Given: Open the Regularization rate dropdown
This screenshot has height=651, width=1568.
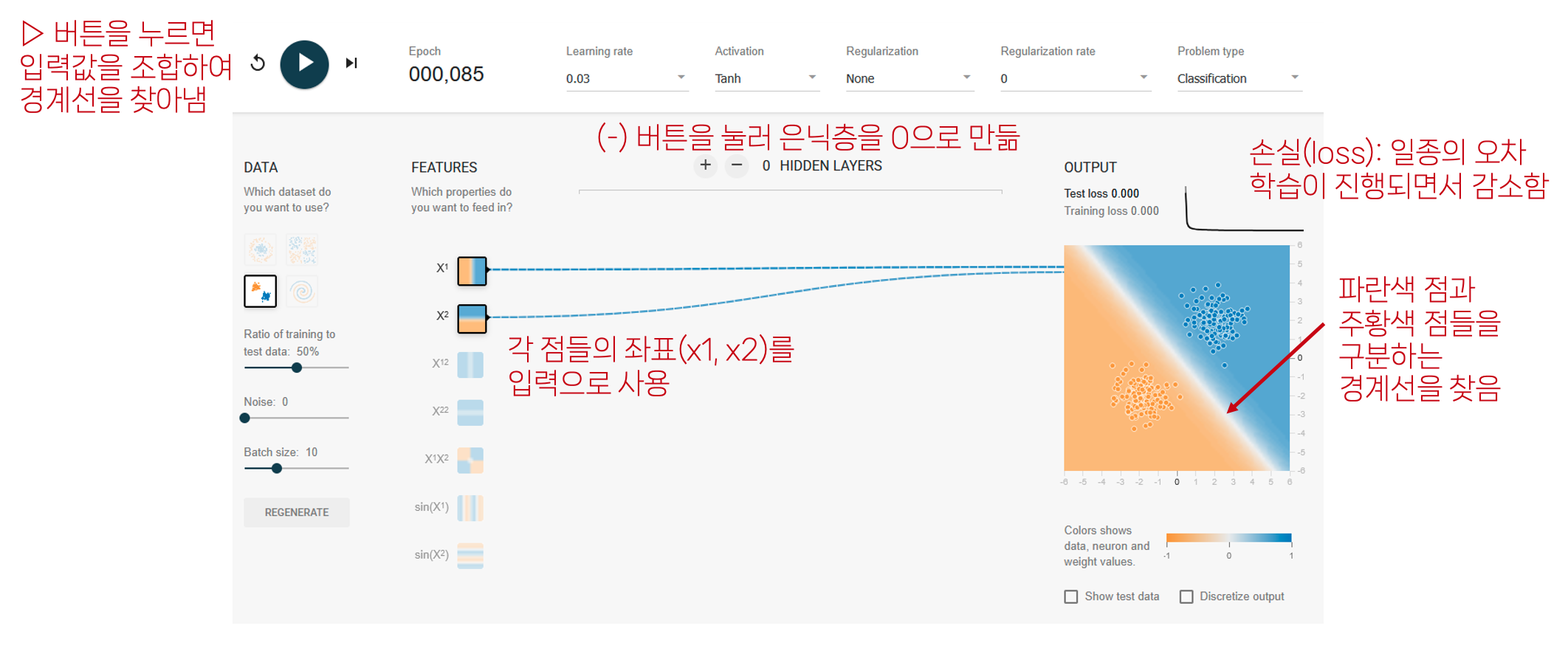Looking at the screenshot, I should [x=1075, y=78].
